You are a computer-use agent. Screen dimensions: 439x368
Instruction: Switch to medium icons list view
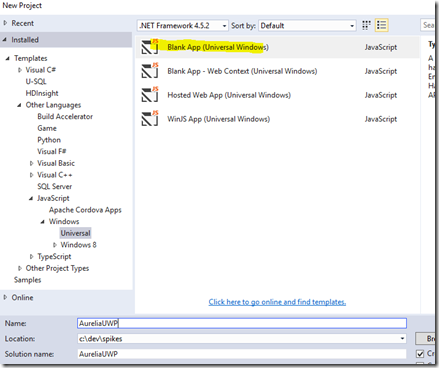(x=382, y=25)
